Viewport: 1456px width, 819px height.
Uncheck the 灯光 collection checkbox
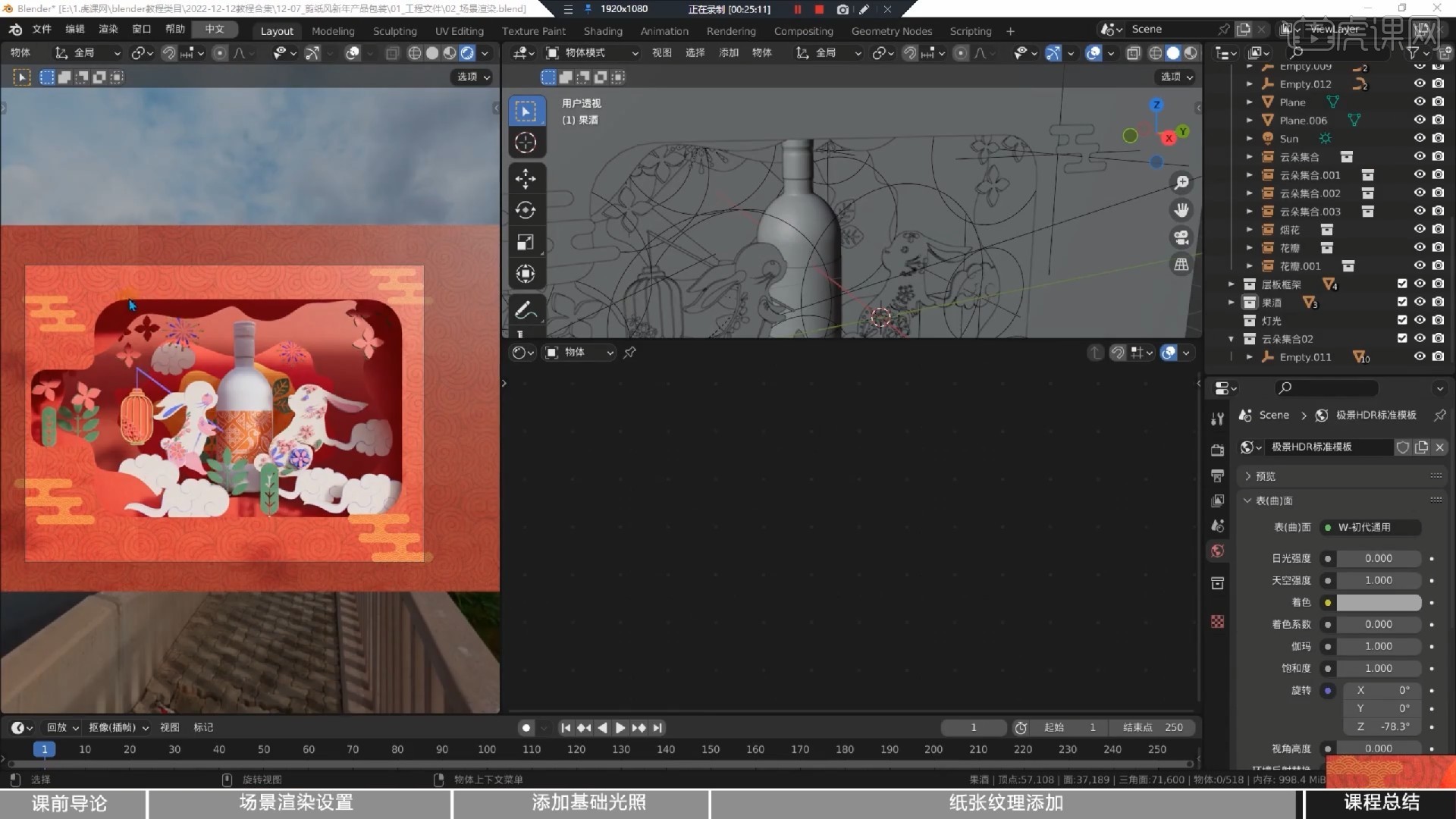[x=1402, y=320]
